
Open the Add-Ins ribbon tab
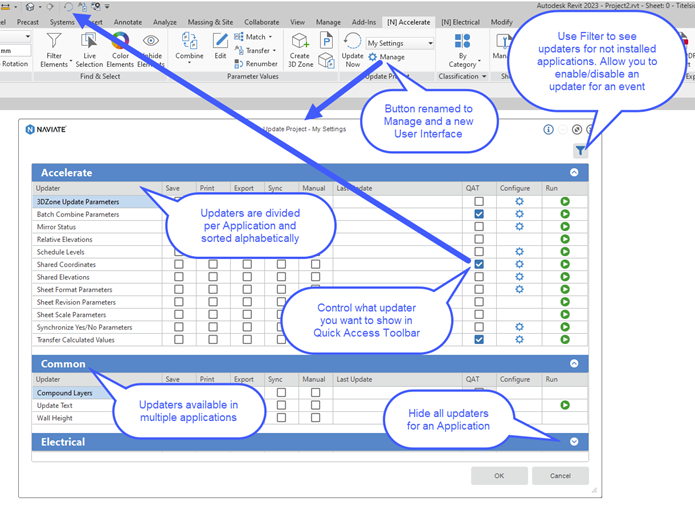pos(364,22)
